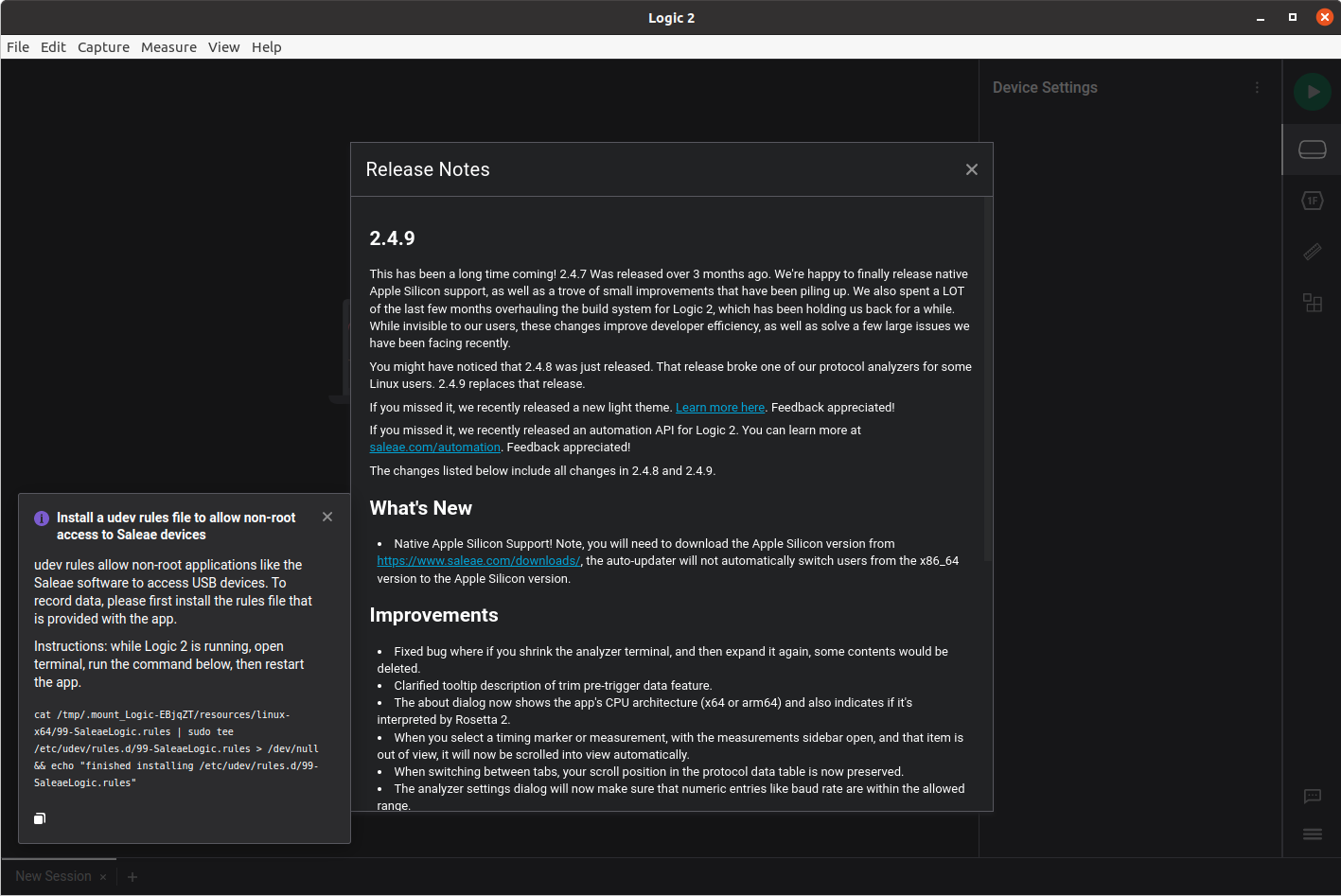Click the info icon in udev notification
Viewport: 1341px width, 896px height.
click(x=42, y=518)
